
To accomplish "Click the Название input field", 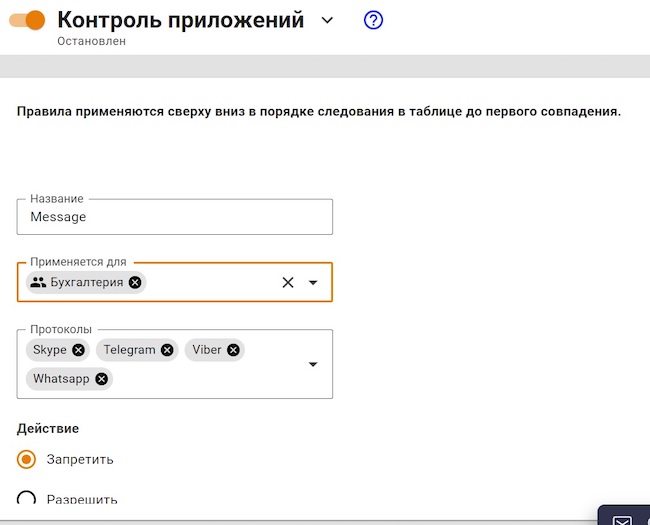I will point(175,217).
